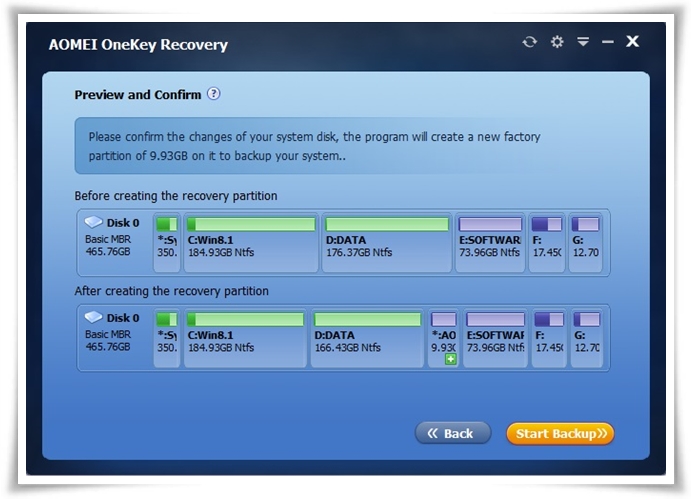The image size is (691, 499).
Task: Select F: partition in After layout
Action: pos(549,338)
